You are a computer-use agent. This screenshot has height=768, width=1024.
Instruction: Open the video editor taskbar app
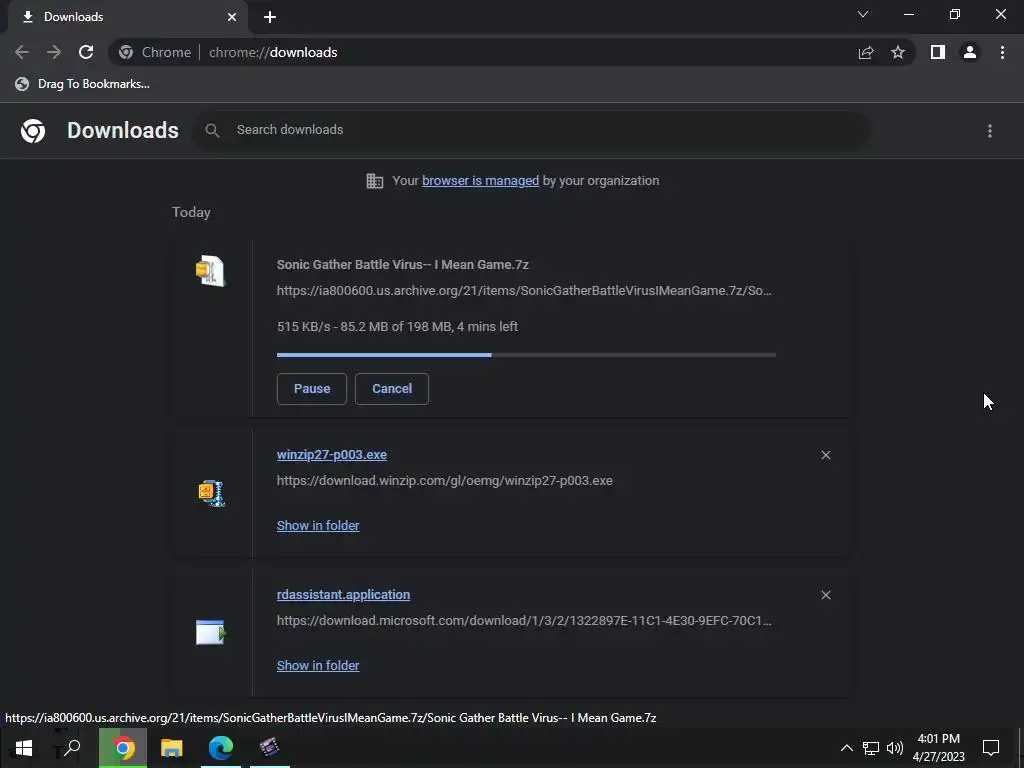(x=269, y=748)
